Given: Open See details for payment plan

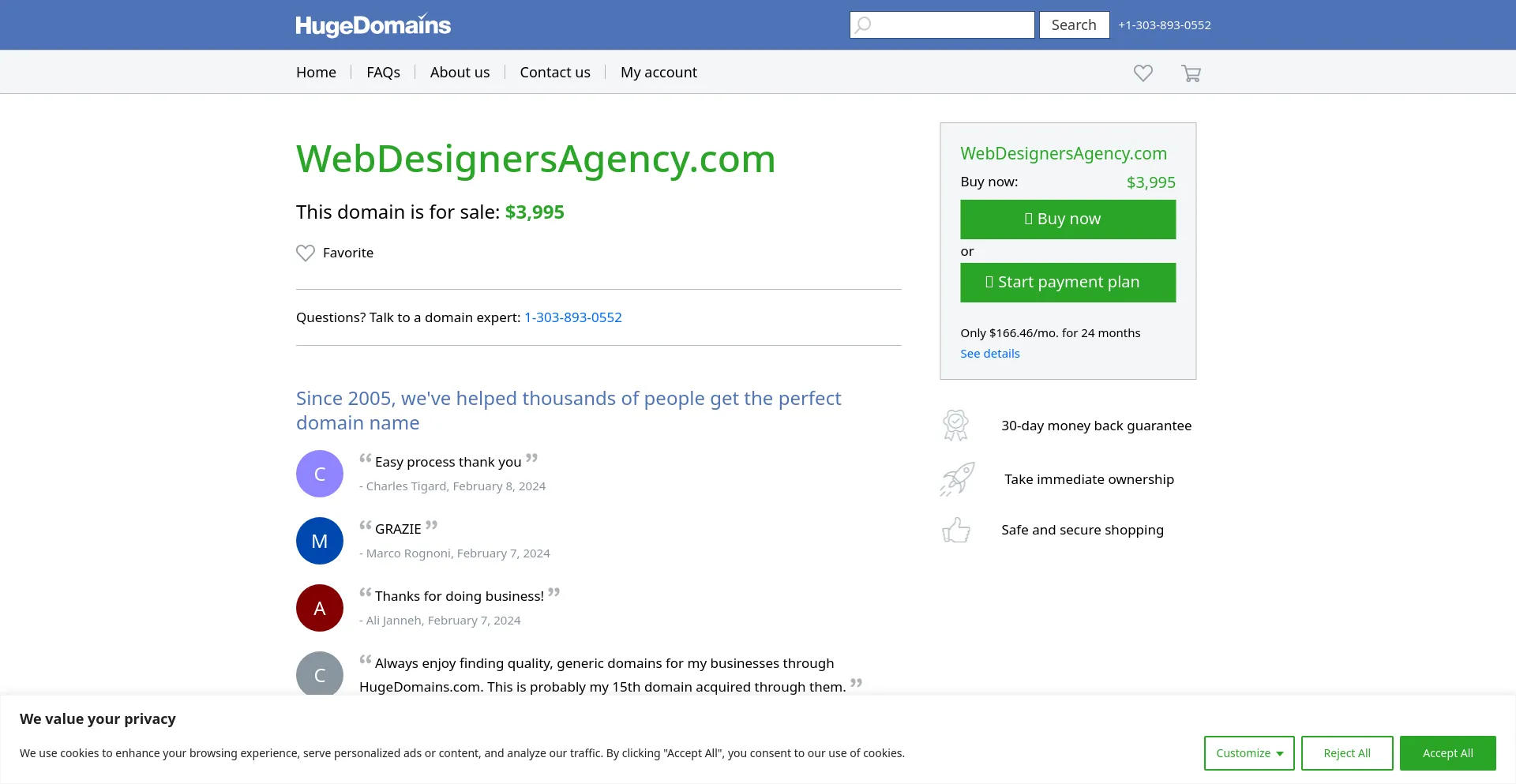Looking at the screenshot, I should click(989, 354).
